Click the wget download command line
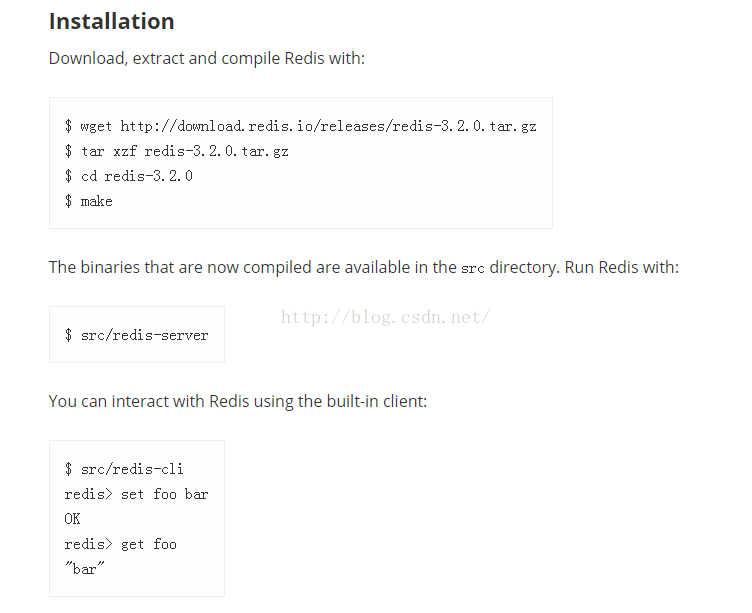Screen dimensions: 752x613 click(301, 126)
